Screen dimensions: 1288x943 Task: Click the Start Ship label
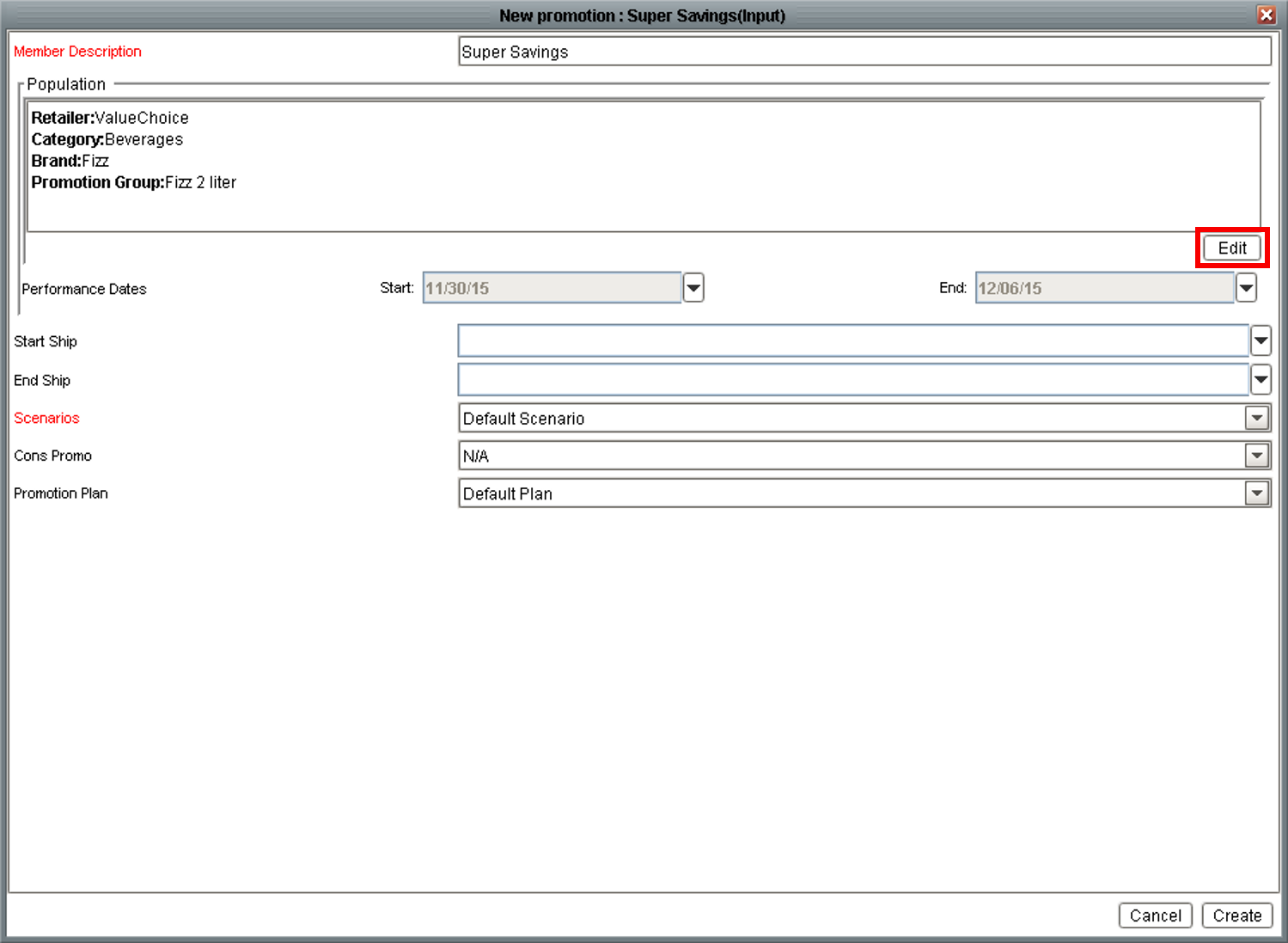[46, 341]
